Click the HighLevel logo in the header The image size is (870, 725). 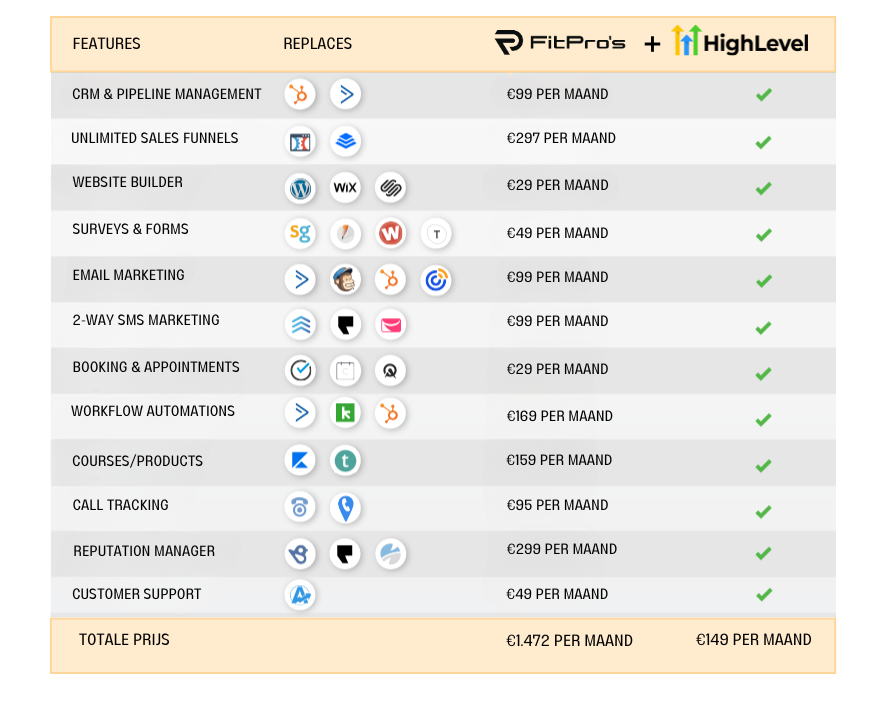740,41
